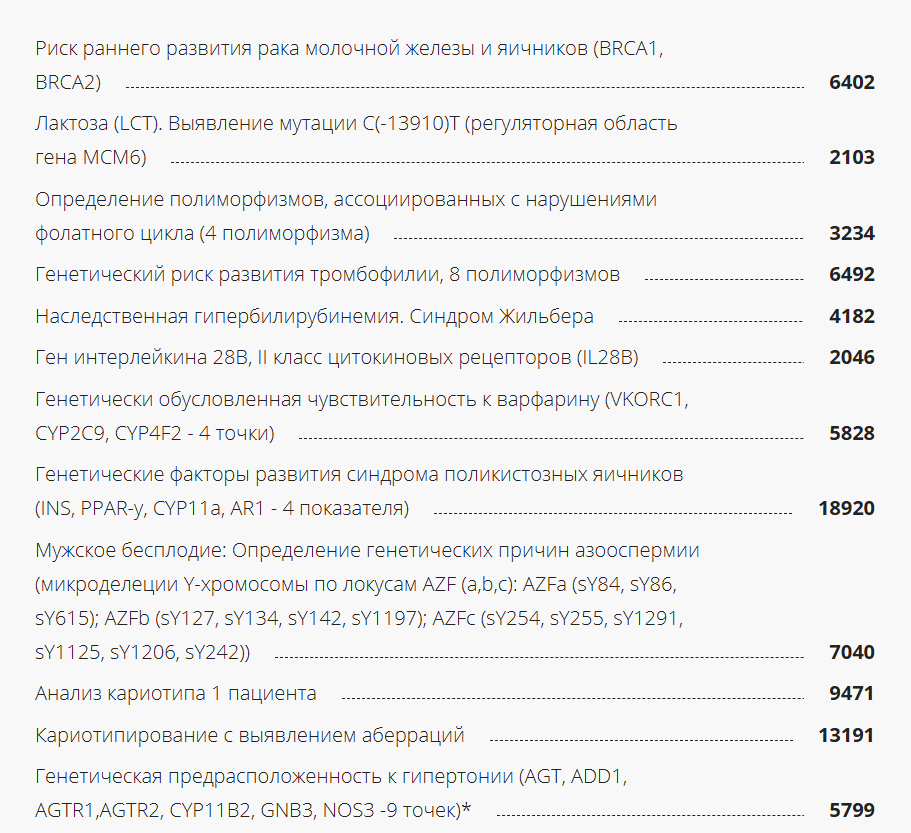Select the Синдром Жильбера test entry

coord(314,316)
